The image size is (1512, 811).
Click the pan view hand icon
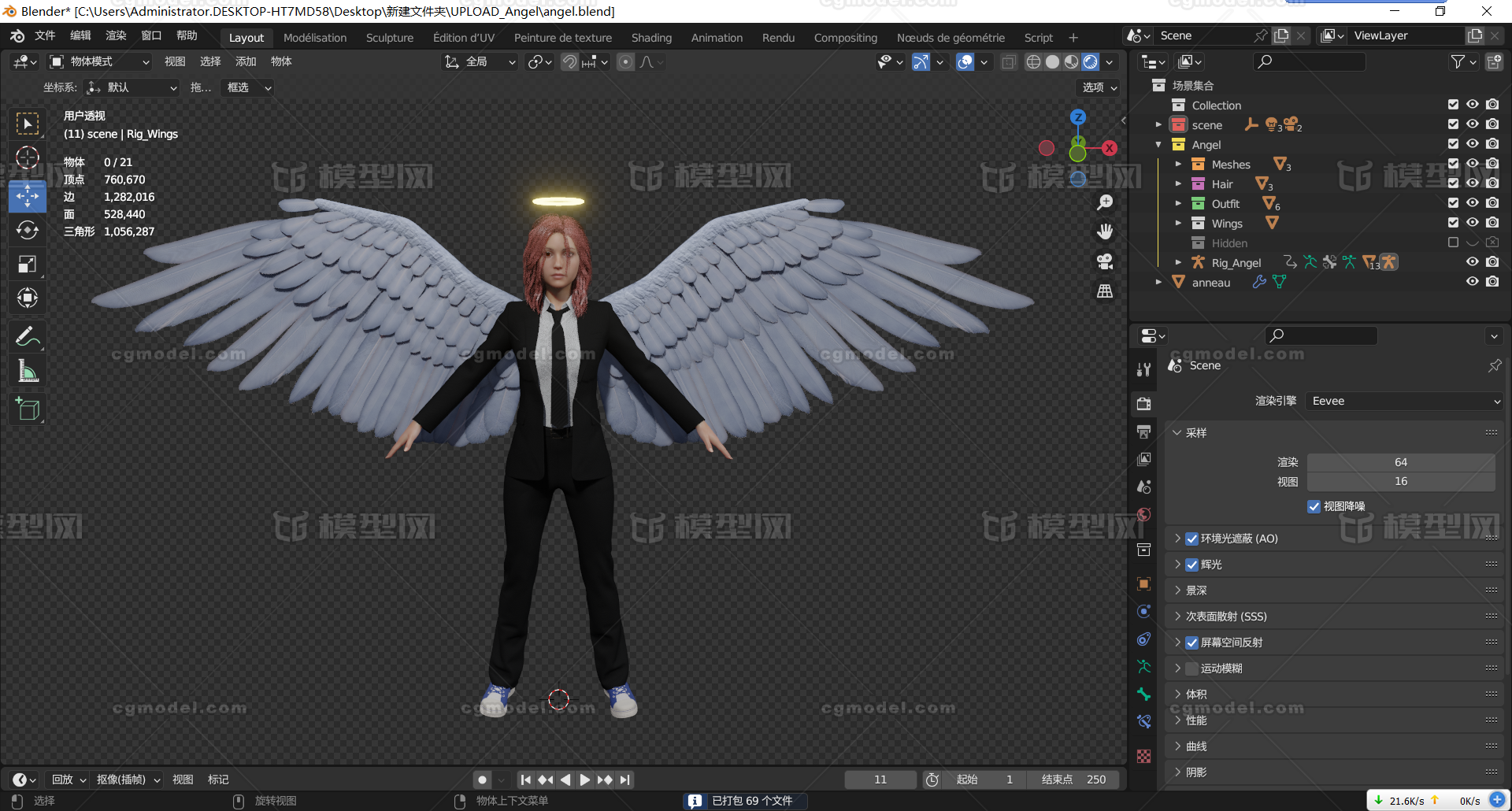point(1105,231)
